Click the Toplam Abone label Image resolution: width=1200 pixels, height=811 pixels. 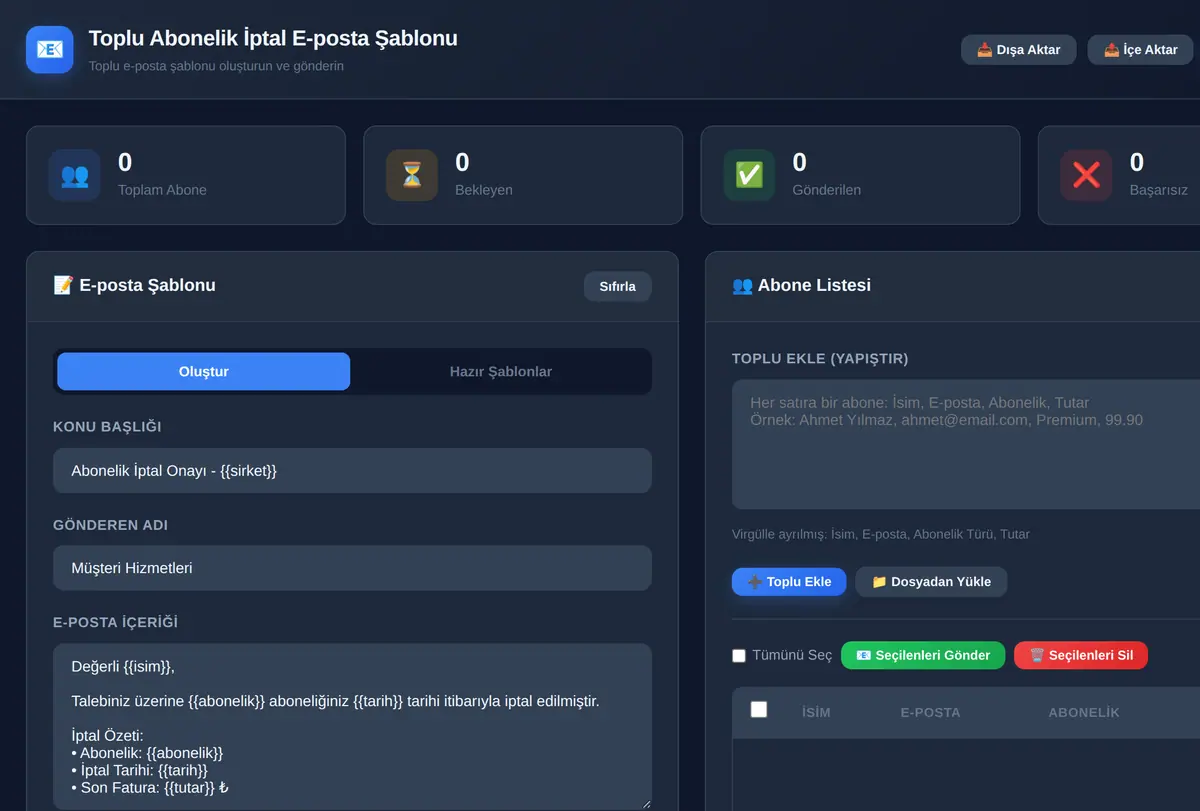[162, 190]
